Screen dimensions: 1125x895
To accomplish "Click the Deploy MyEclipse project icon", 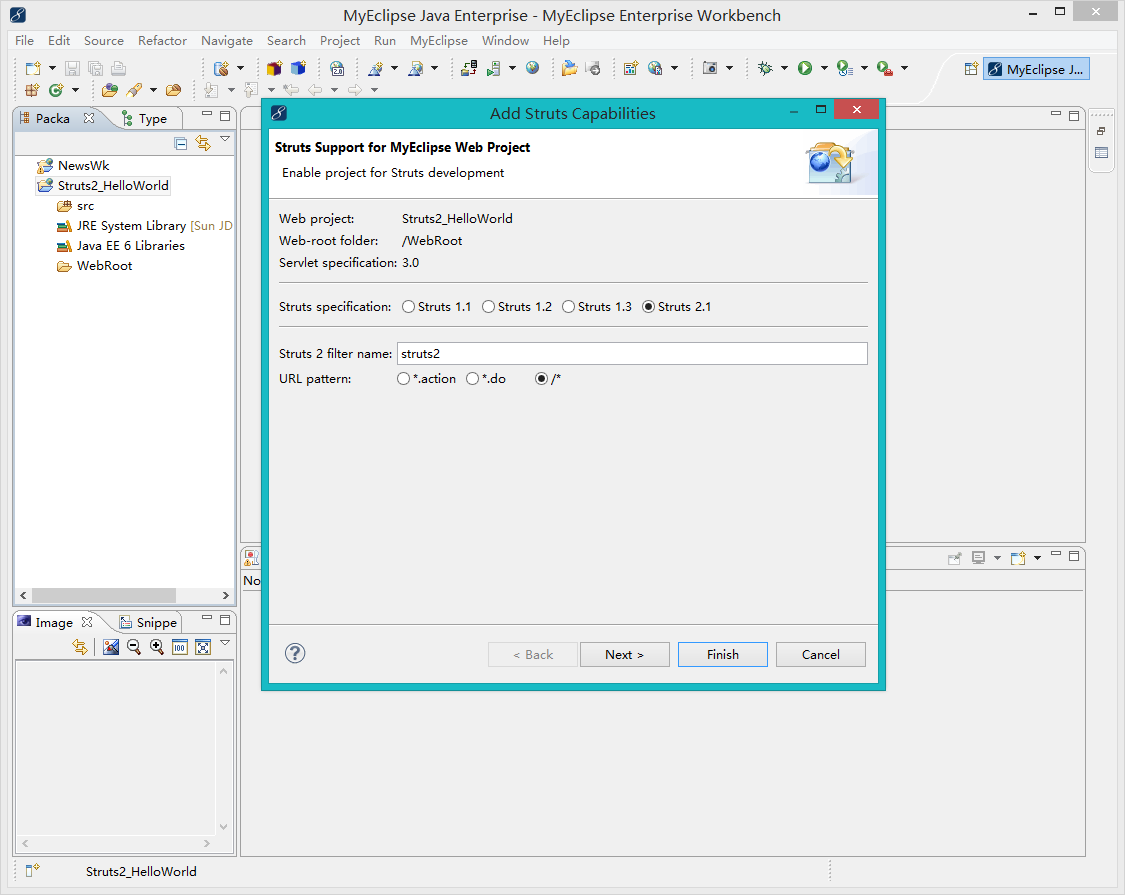I will coord(469,68).
